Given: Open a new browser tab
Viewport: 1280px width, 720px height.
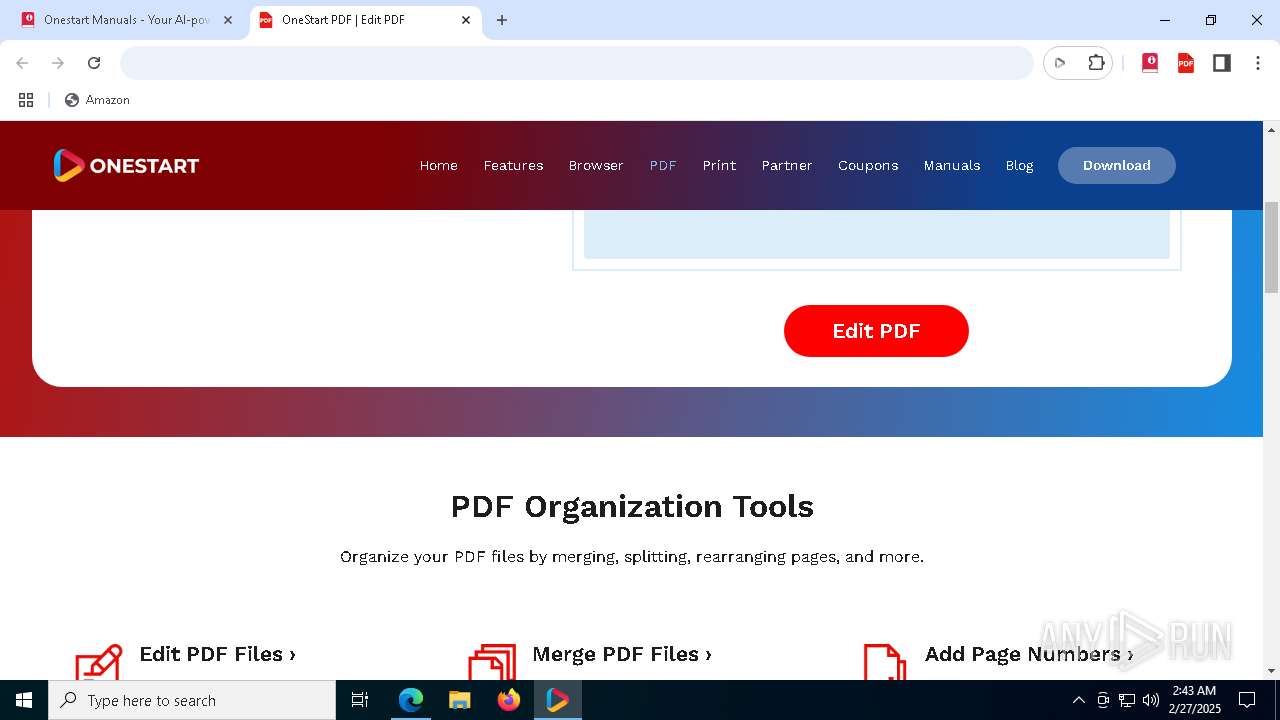Looking at the screenshot, I should pyautogui.click(x=502, y=20).
